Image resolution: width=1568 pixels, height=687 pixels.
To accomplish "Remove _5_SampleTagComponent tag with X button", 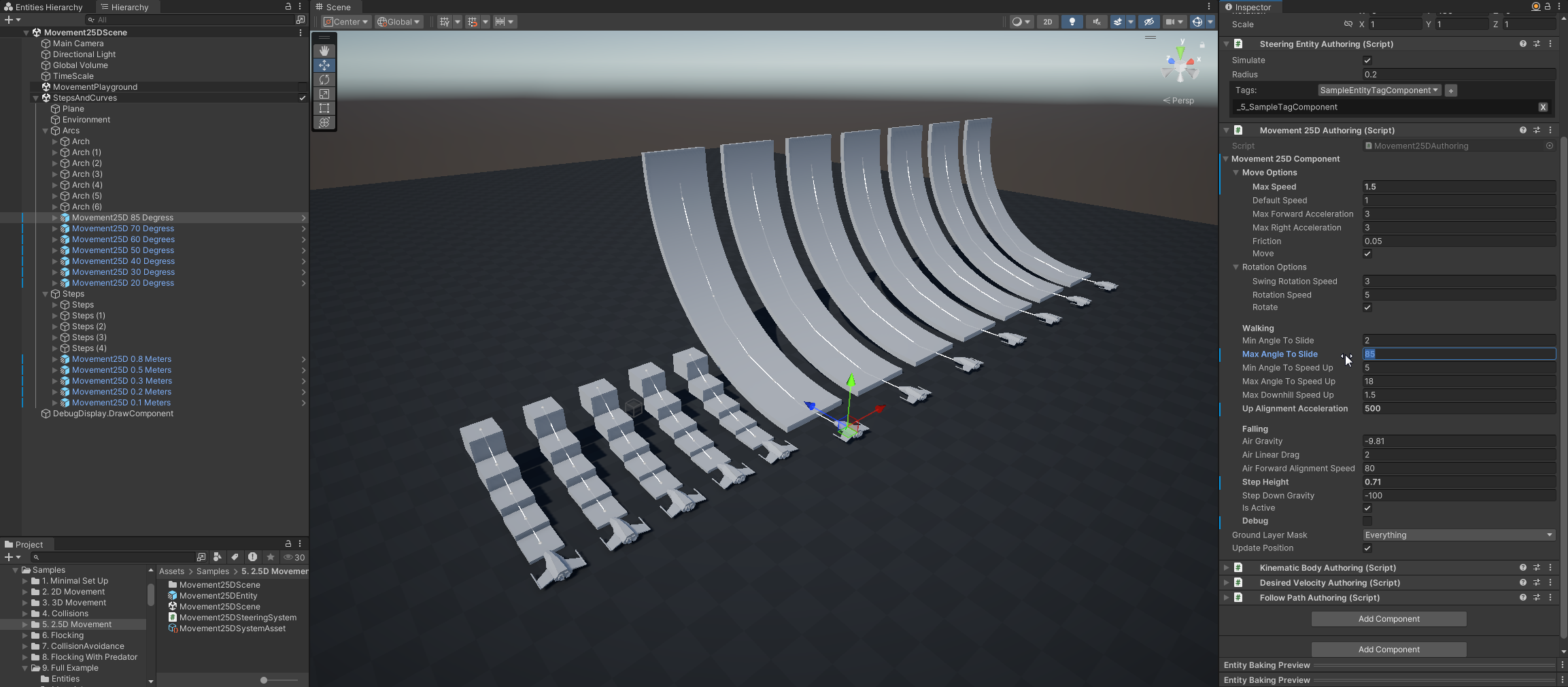I will pos(1543,107).
